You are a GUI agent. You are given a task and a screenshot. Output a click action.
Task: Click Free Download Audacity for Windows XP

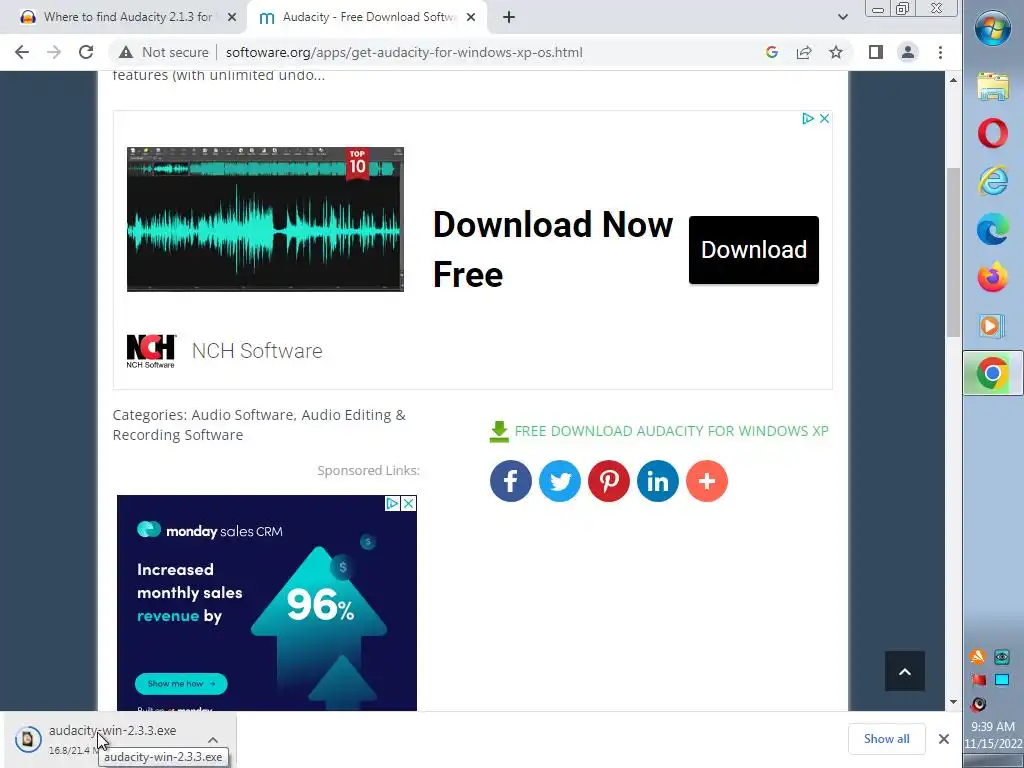(x=671, y=431)
